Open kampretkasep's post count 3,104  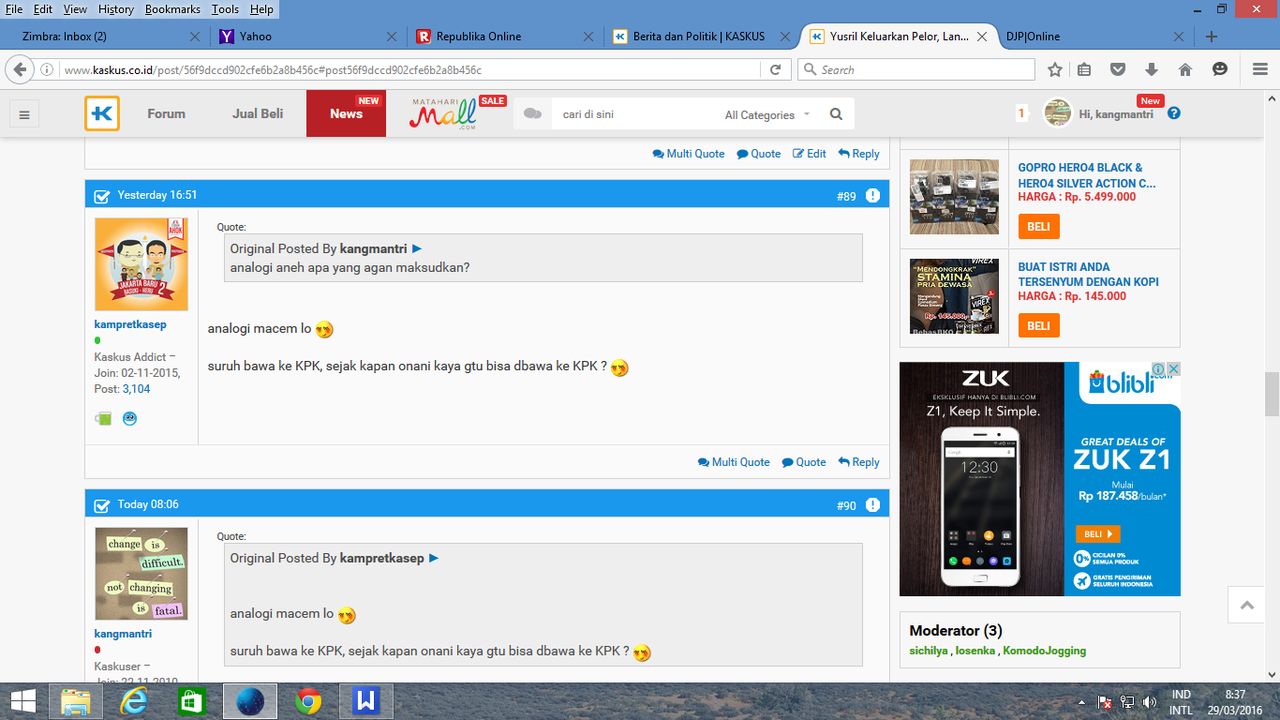click(136, 389)
